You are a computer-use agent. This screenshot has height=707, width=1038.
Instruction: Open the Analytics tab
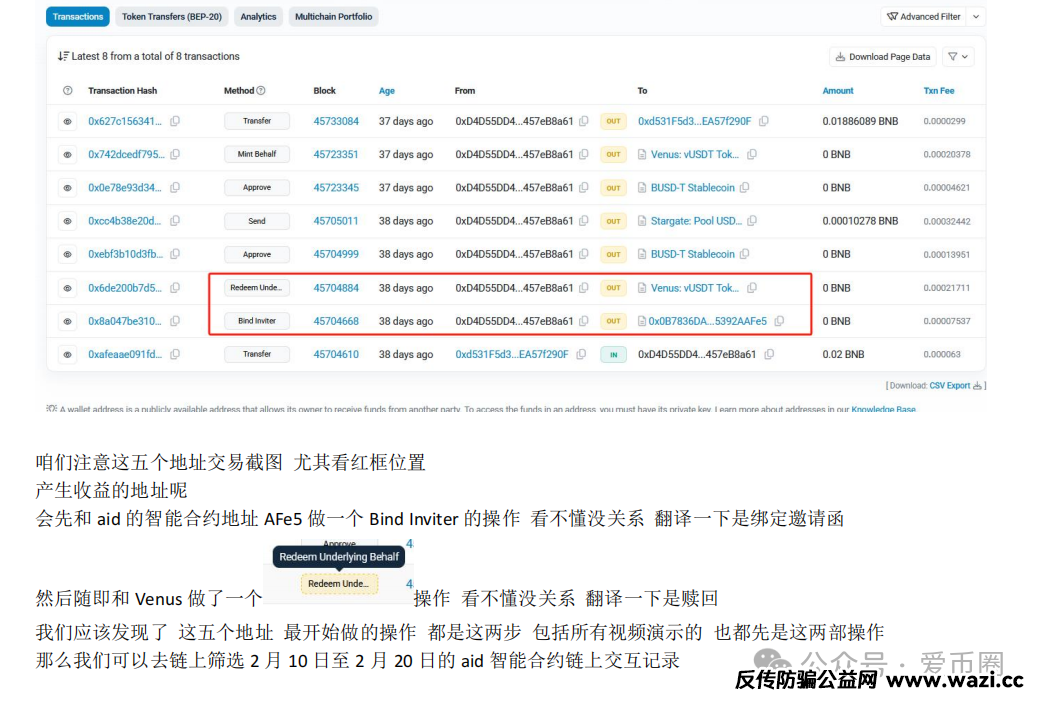(x=258, y=17)
